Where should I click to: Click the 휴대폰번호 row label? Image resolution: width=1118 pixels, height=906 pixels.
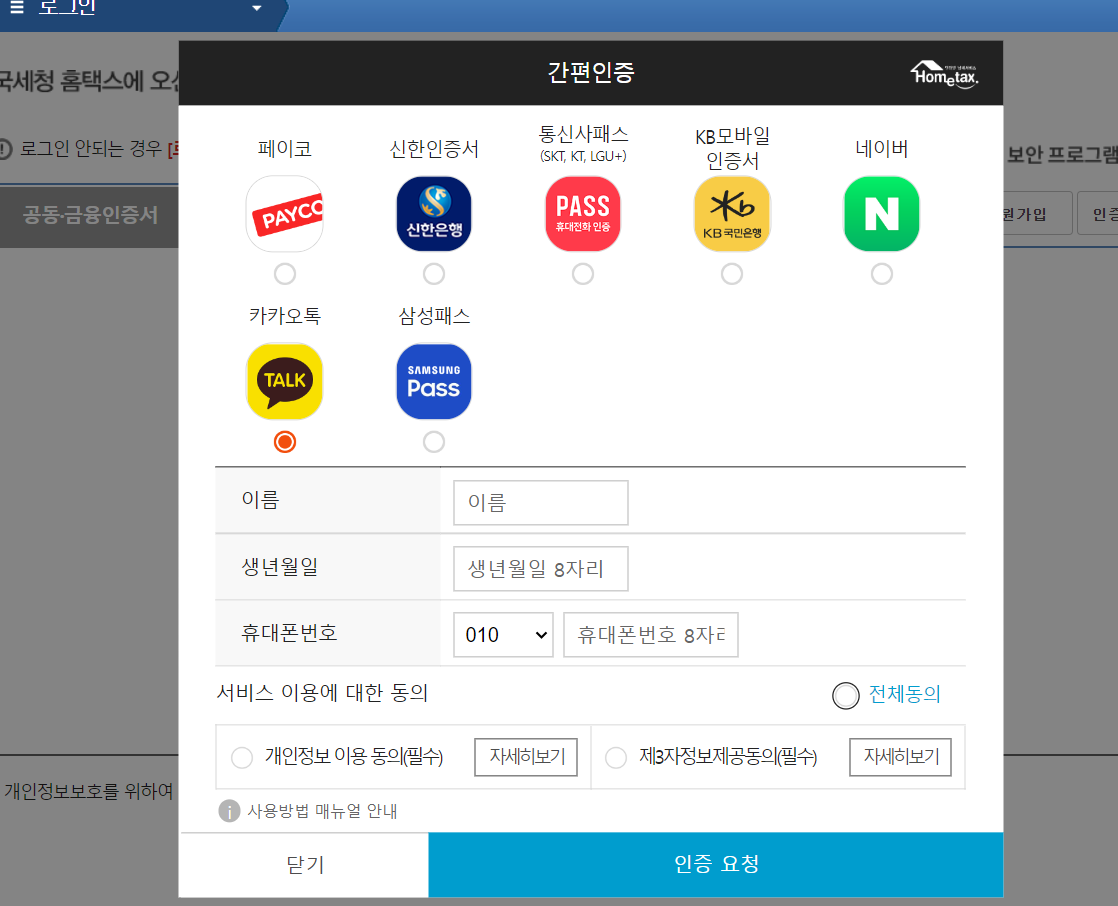(289, 633)
